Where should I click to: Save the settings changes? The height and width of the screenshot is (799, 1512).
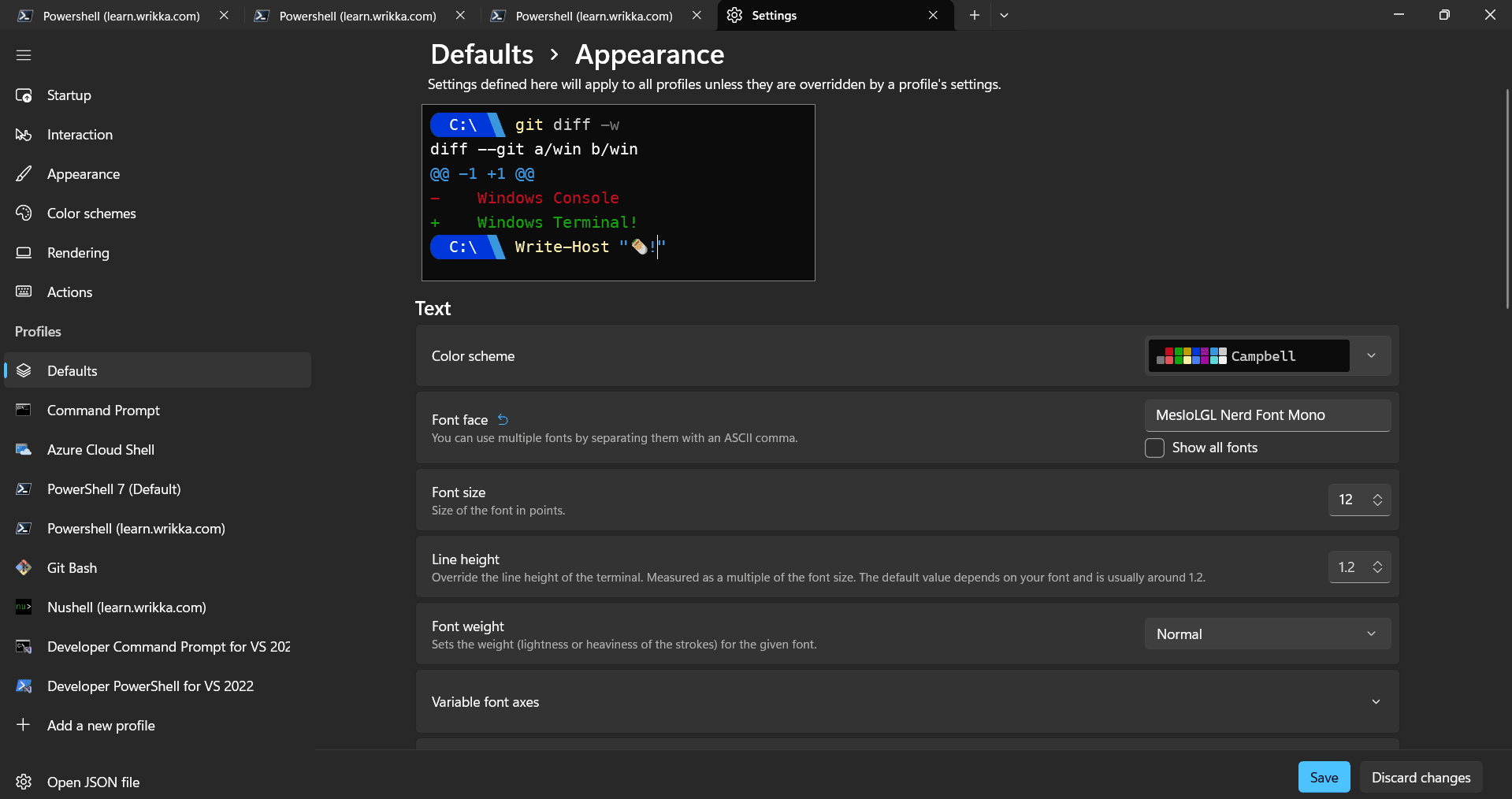coord(1324,777)
